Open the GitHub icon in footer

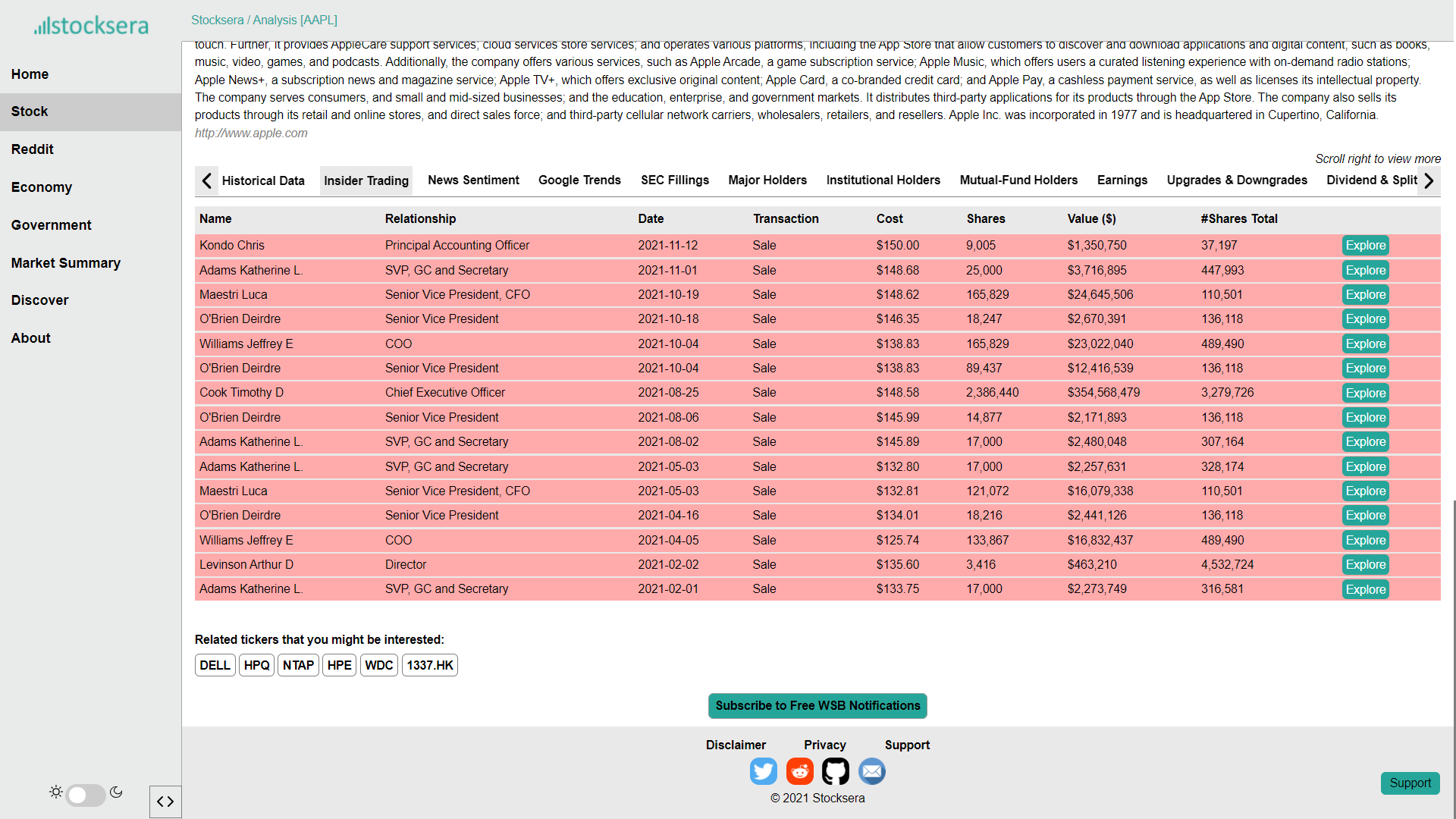[836, 771]
